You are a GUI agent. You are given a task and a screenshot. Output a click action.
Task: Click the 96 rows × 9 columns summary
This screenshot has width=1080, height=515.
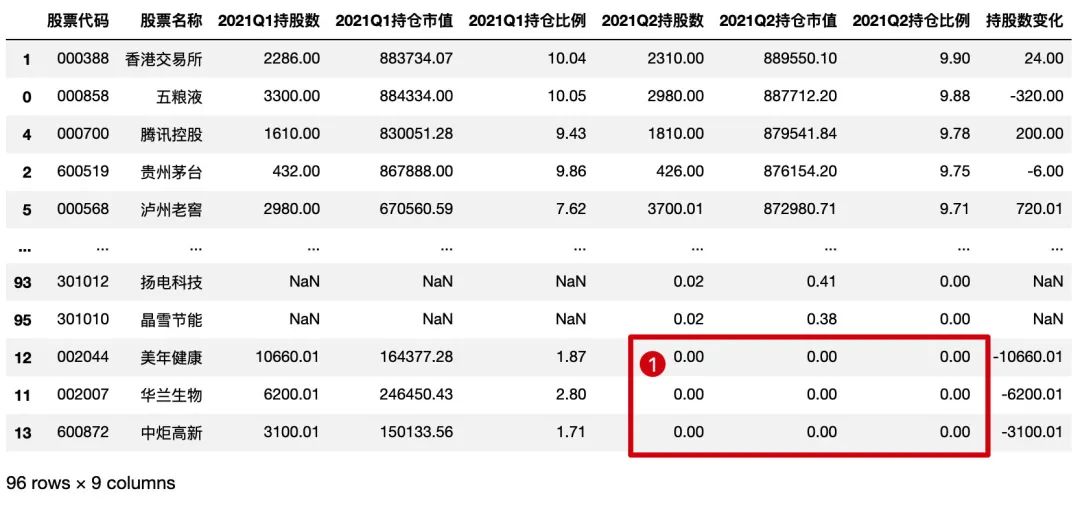click(x=90, y=483)
